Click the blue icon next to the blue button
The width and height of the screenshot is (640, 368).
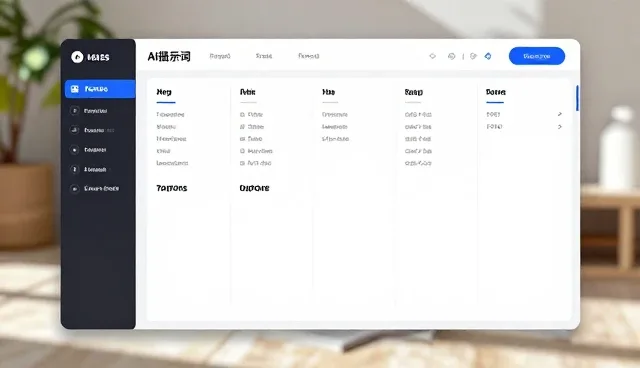488,56
